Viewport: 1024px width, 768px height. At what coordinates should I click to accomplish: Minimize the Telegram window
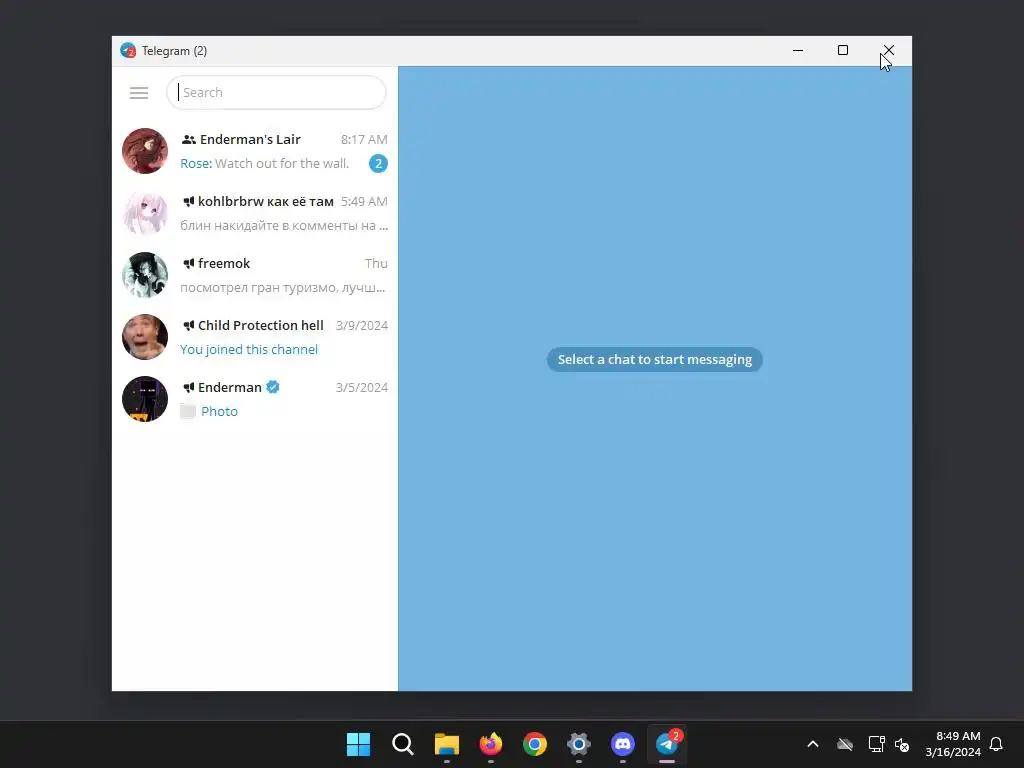point(797,50)
